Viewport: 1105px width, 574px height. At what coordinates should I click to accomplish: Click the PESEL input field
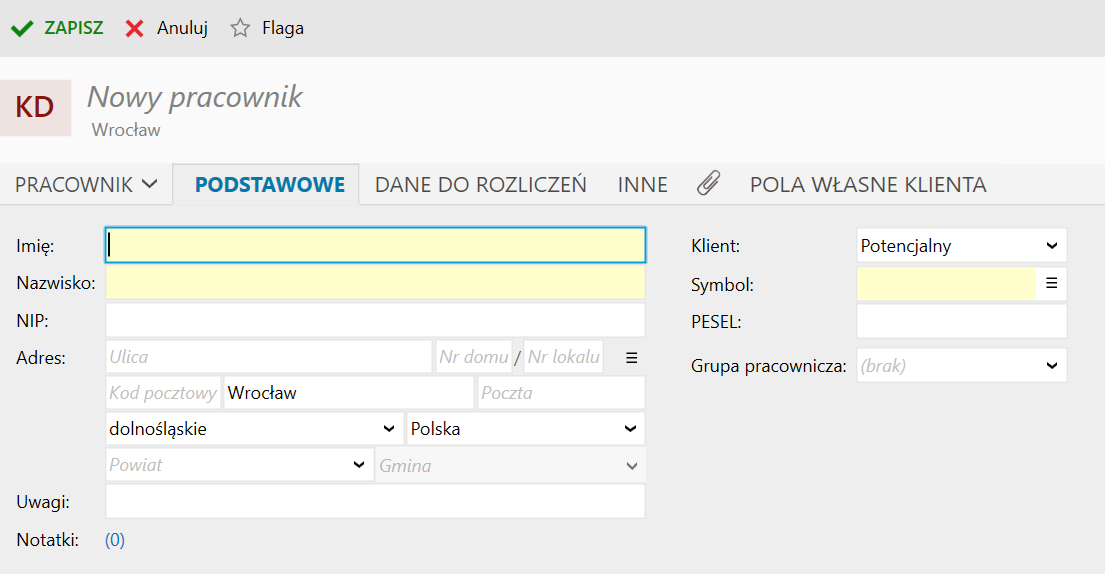(961, 322)
